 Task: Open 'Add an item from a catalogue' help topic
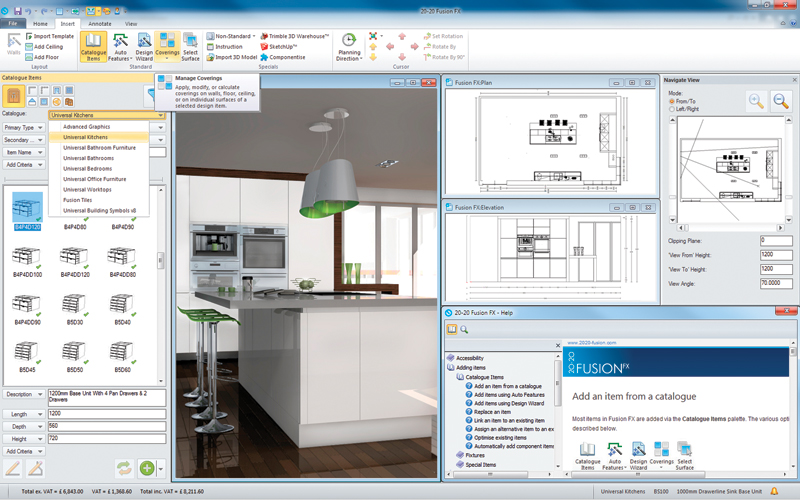tap(508, 386)
